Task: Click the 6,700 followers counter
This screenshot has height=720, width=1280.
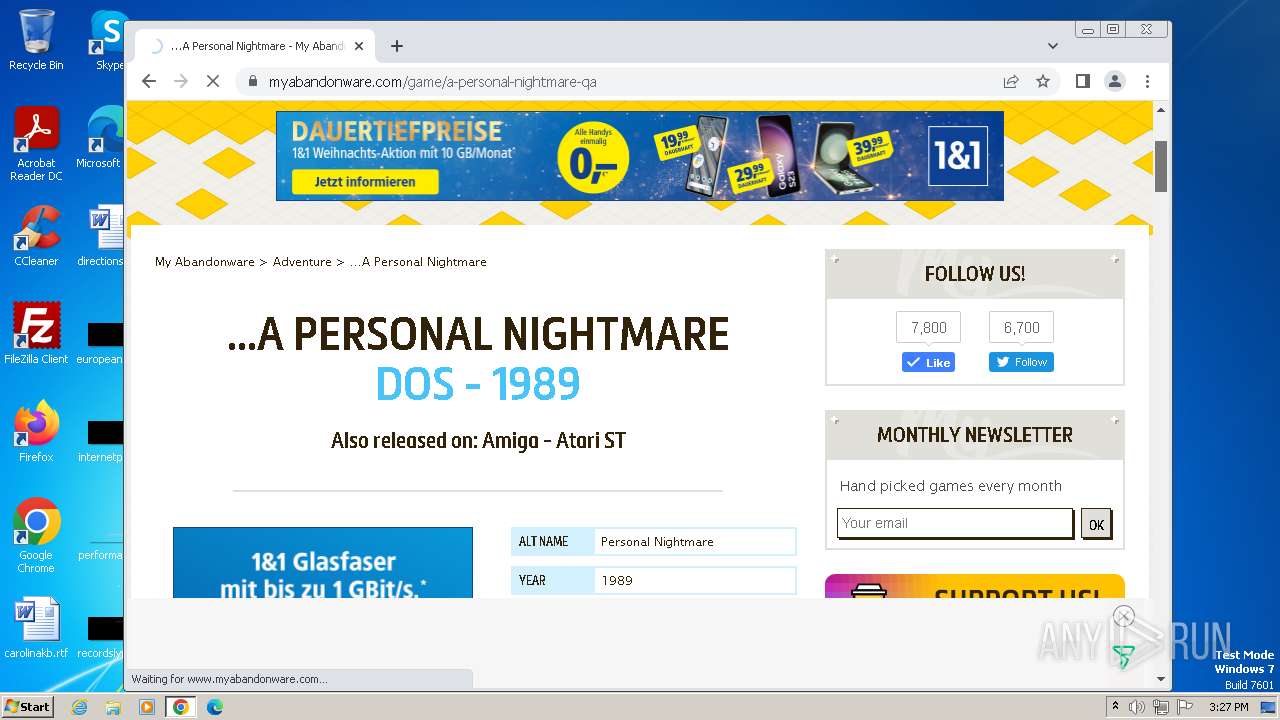Action: tap(1021, 327)
